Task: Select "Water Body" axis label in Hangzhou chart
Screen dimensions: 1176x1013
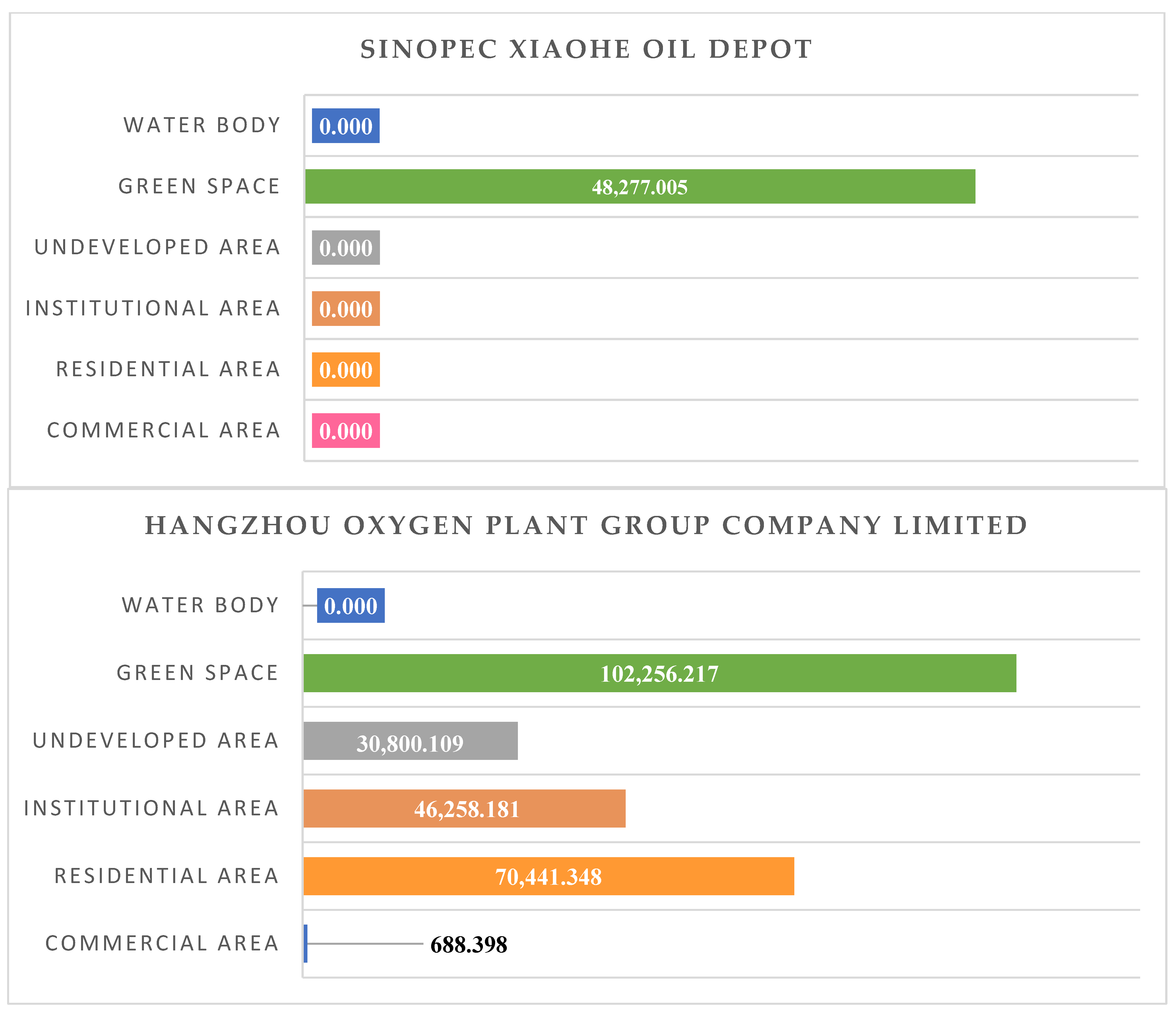Action: pyautogui.click(x=200, y=605)
